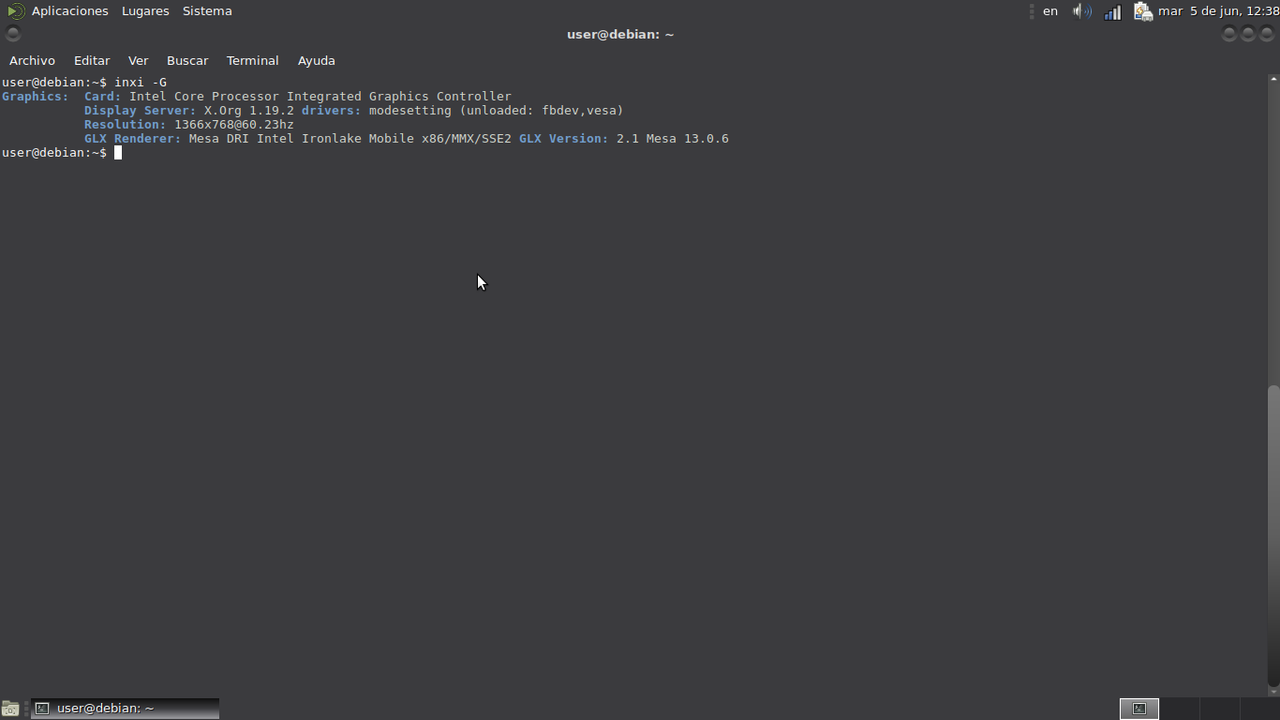Click the 'inxi -G' command text
Image resolution: width=1280 pixels, height=720 pixels.
pyautogui.click(x=141, y=83)
